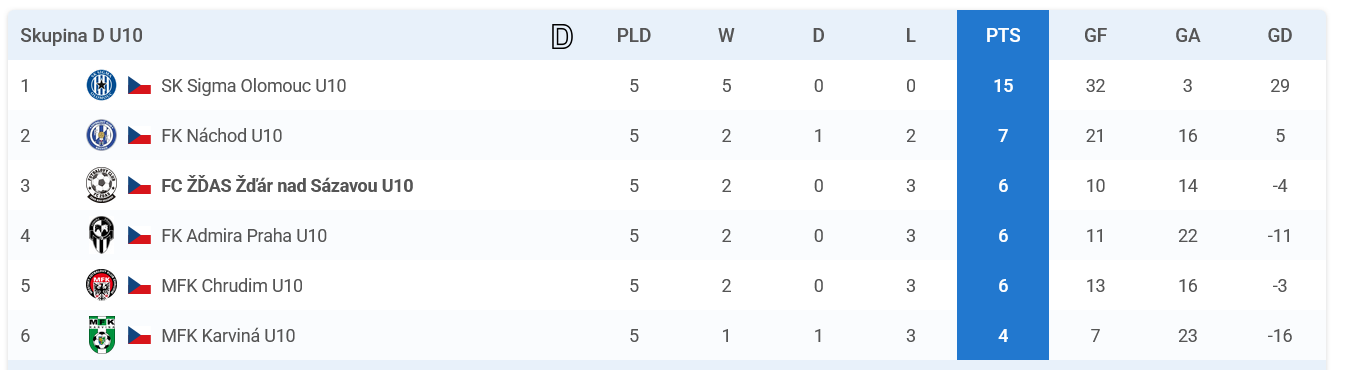Click the FK Náchod club logo
Viewport: 1352px width, 370px height.
click(x=102, y=136)
